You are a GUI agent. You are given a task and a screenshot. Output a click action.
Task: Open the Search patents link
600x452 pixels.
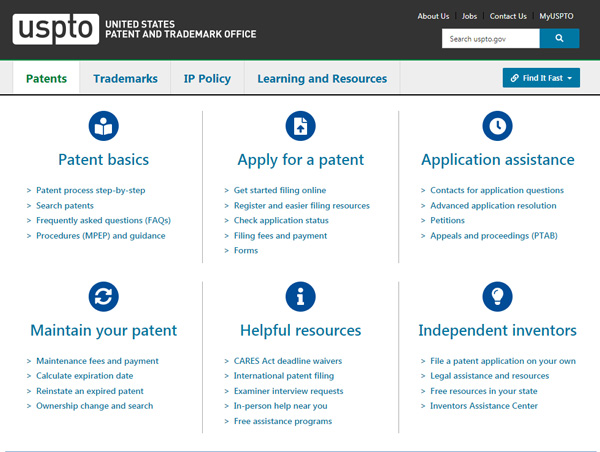(65, 206)
